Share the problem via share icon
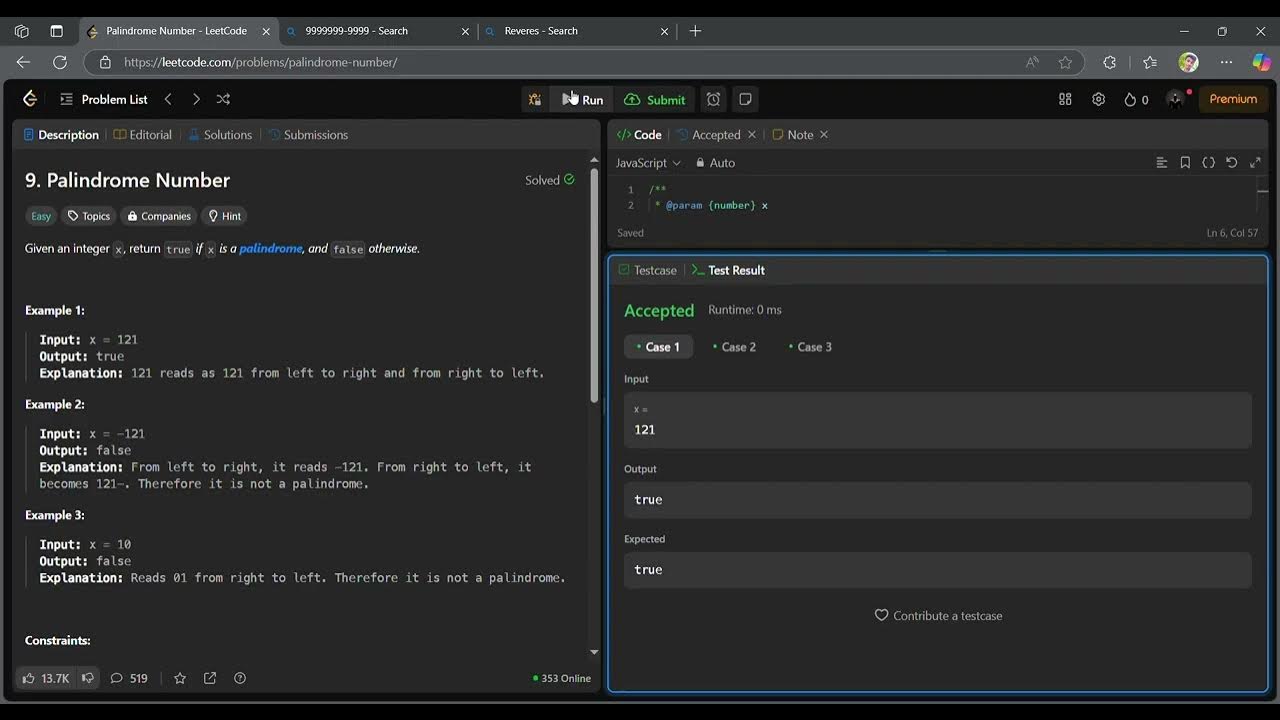Viewport: 1280px width, 720px height. 210,678
